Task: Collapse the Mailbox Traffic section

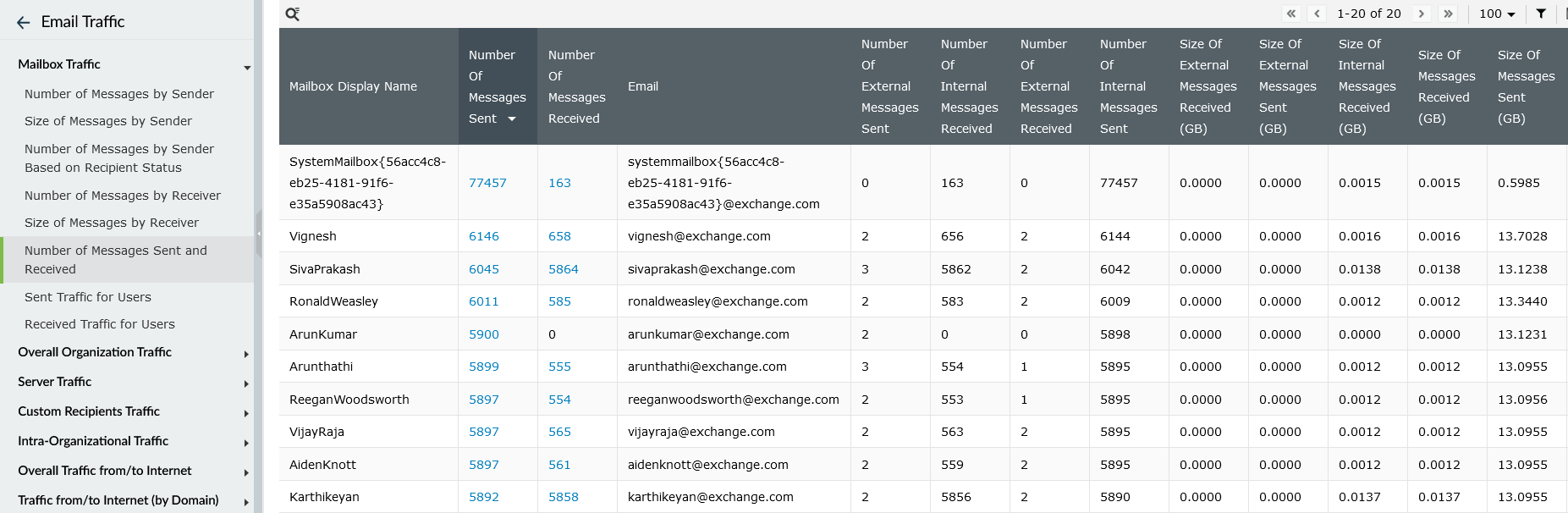Action: pyautogui.click(x=246, y=67)
